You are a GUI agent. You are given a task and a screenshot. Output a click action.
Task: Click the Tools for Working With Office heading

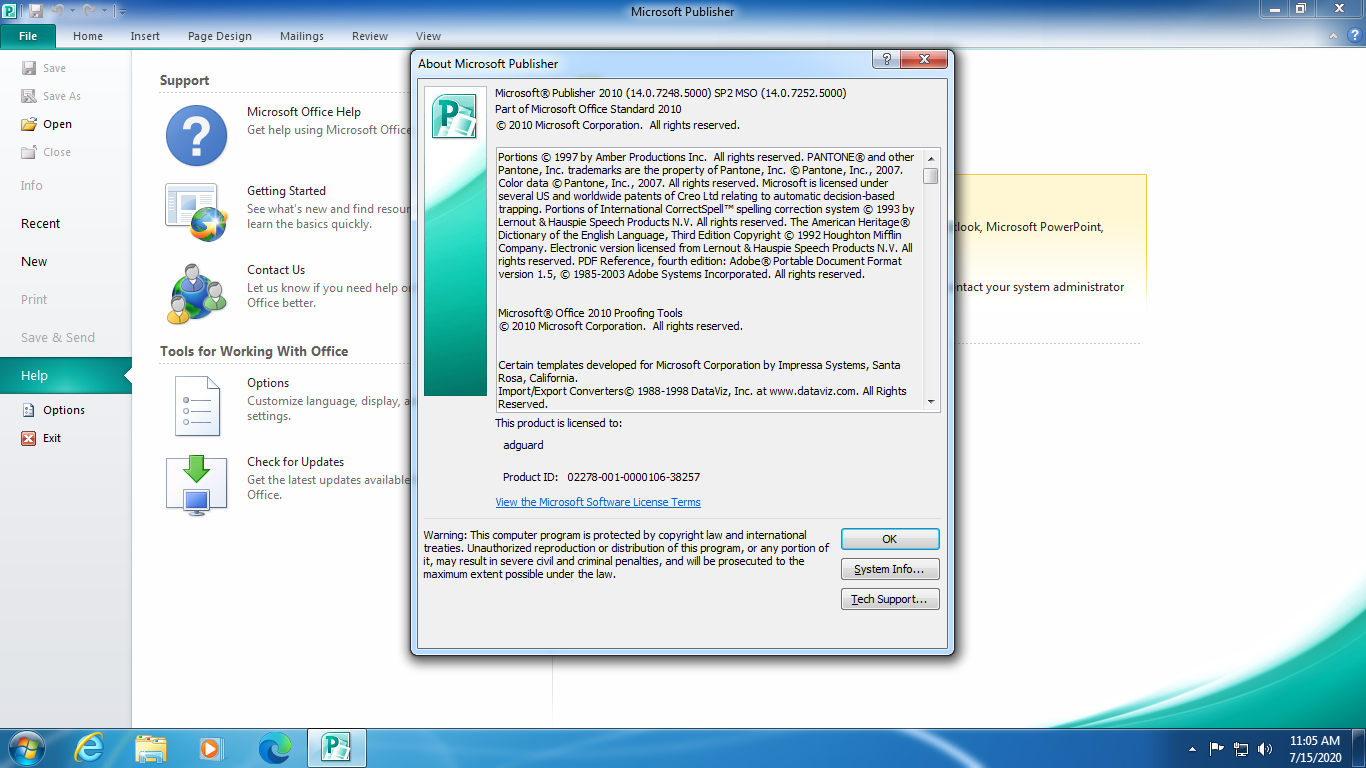pyautogui.click(x=254, y=351)
